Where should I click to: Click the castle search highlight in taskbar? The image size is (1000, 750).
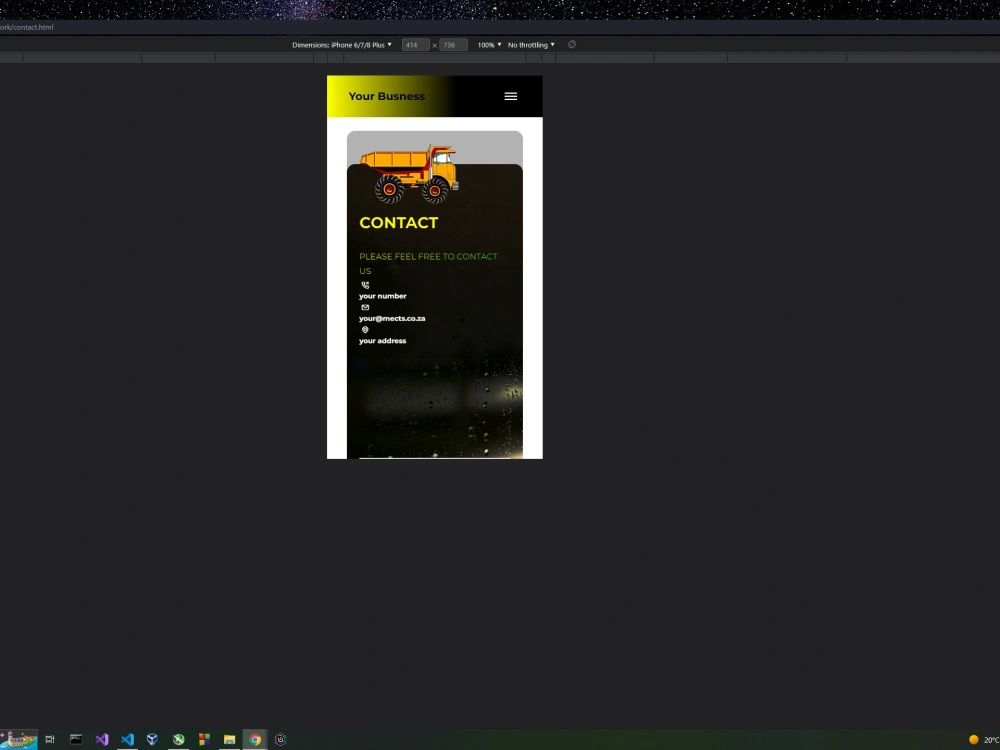tap(19, 740)
